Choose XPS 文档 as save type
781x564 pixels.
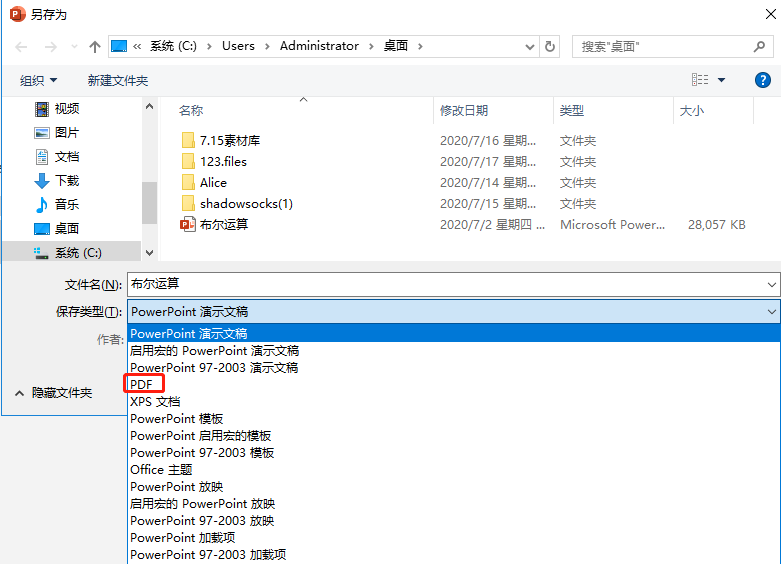coord(454,401)
